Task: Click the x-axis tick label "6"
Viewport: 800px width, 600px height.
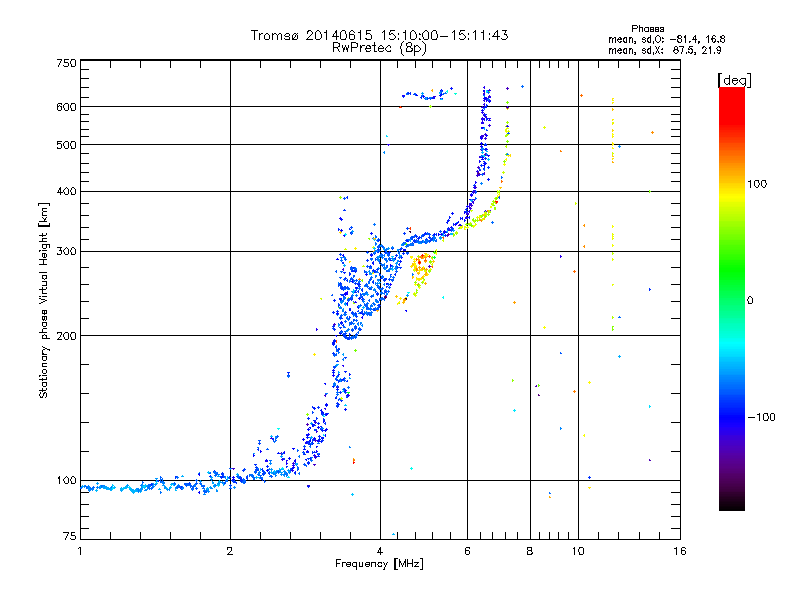Action: point(467,551)
